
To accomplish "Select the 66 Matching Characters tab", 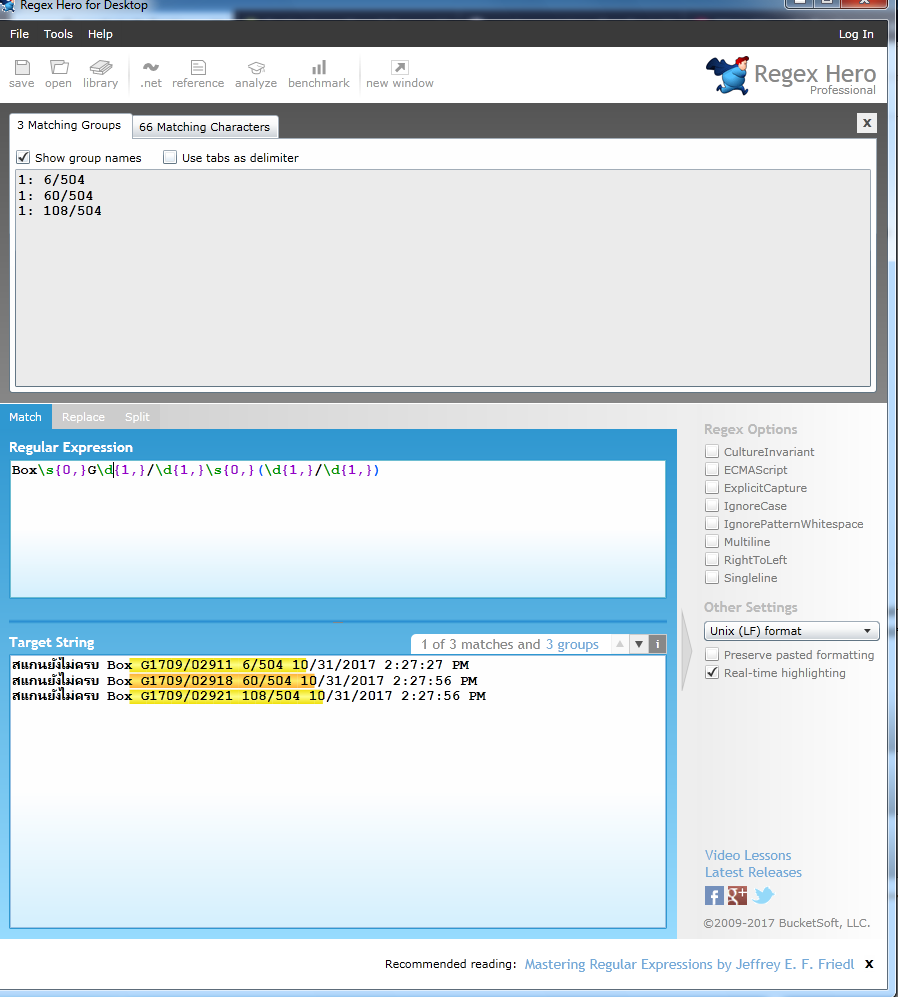I will [204, 127].
